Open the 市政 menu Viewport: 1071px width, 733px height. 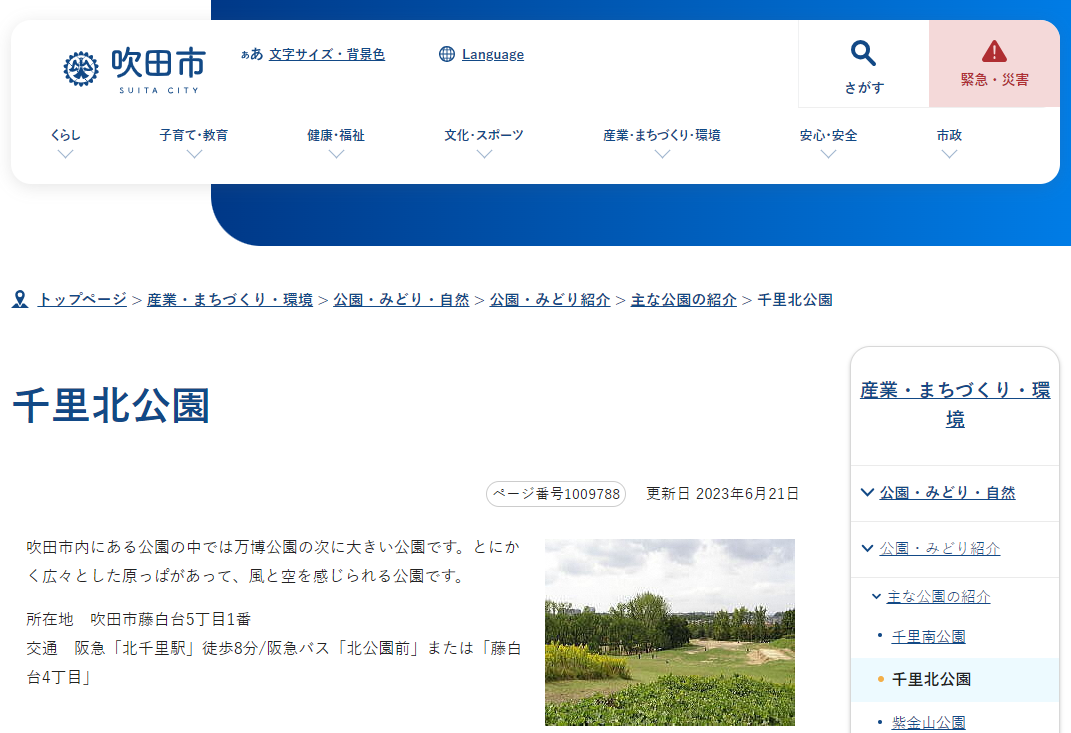[950, 153]
